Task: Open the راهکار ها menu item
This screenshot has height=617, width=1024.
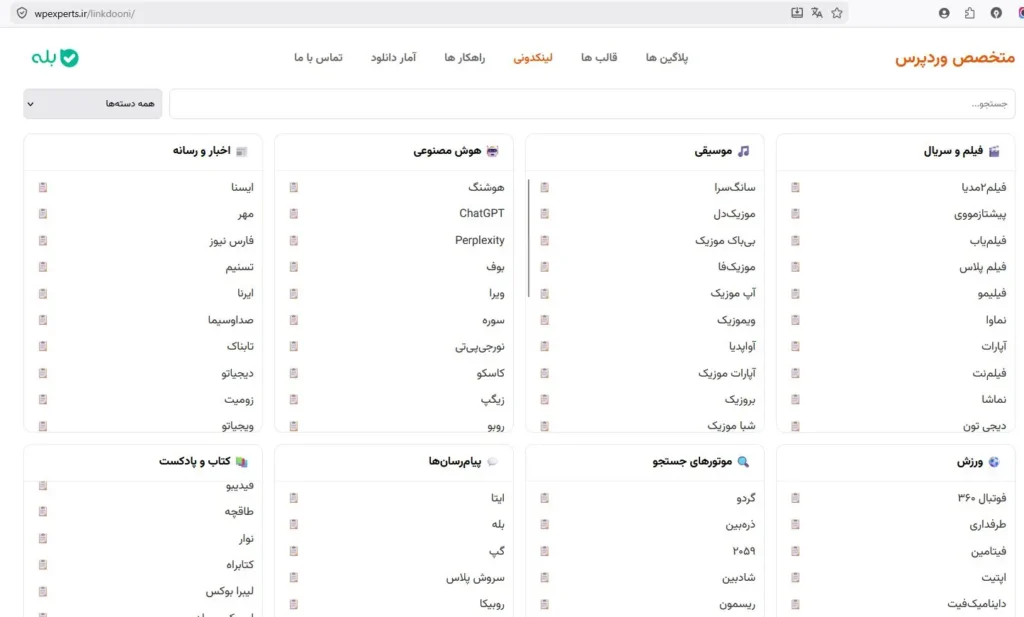Action: tap(465, 57)
